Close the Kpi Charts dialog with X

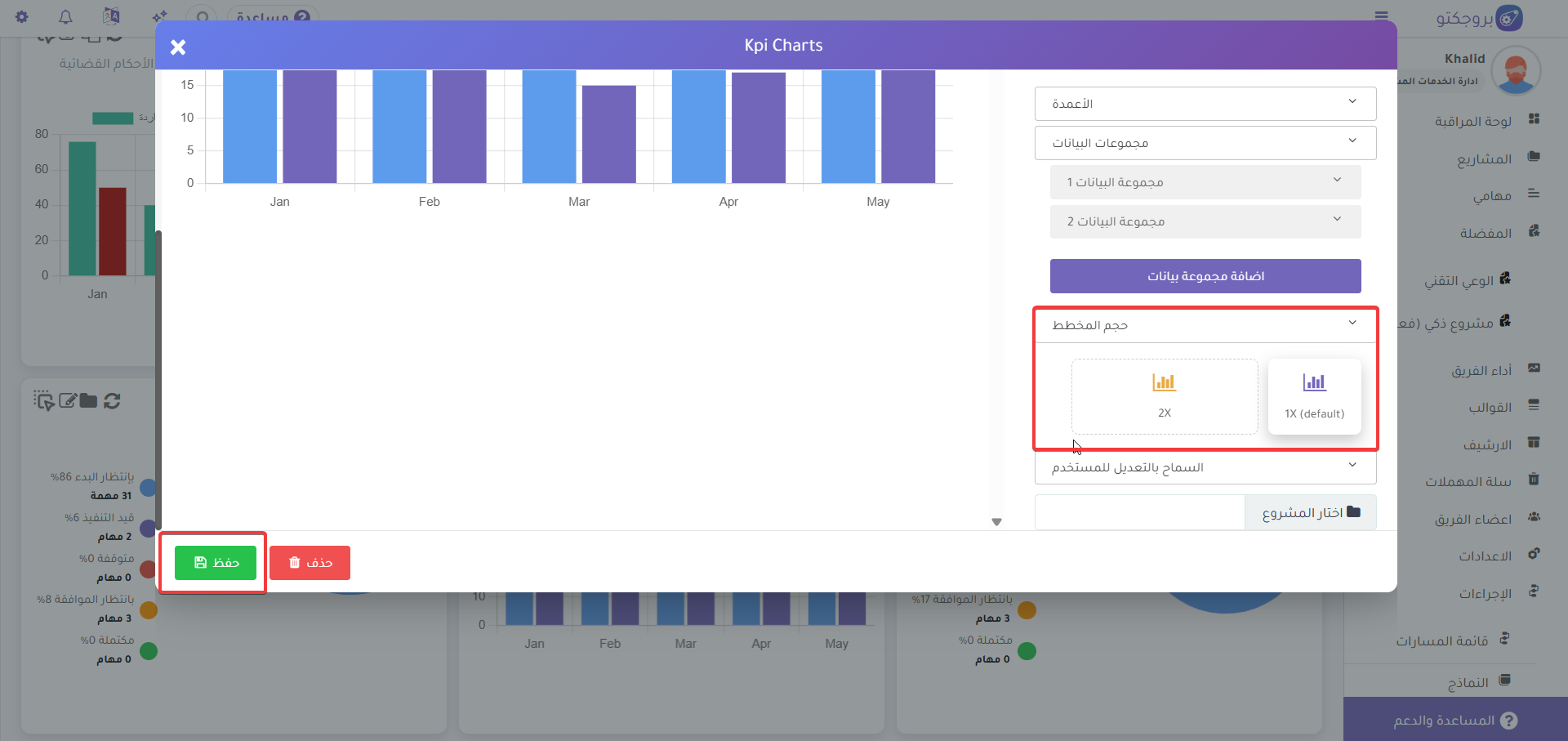[x=178, y=47]
